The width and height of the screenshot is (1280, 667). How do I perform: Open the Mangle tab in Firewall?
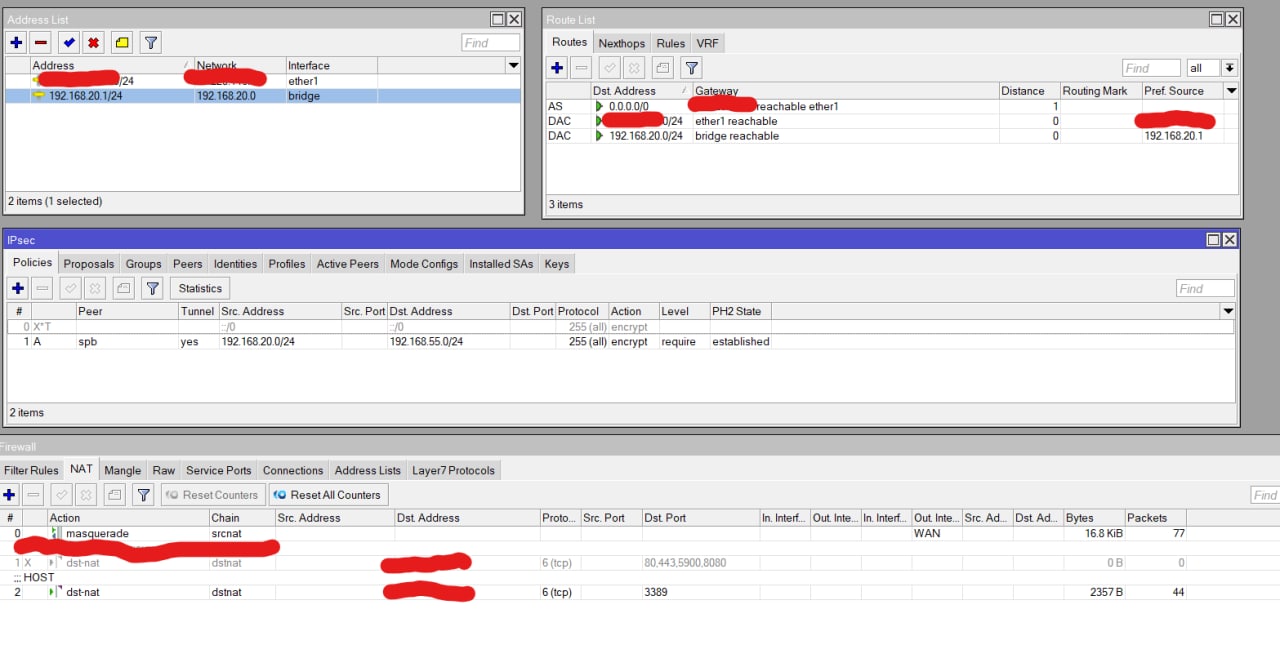[x=122, y=470]
